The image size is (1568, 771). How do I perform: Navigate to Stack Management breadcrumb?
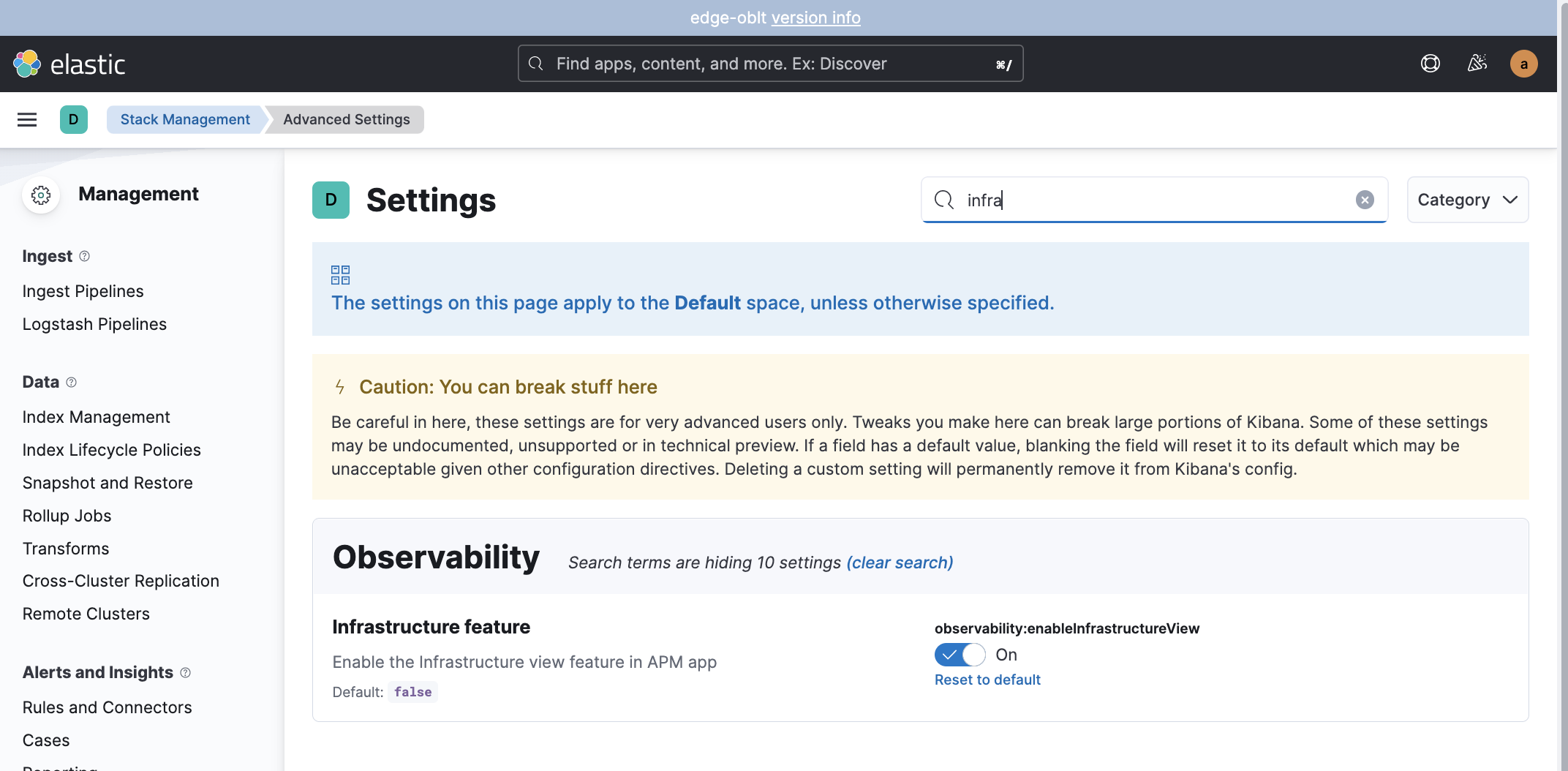184,119
